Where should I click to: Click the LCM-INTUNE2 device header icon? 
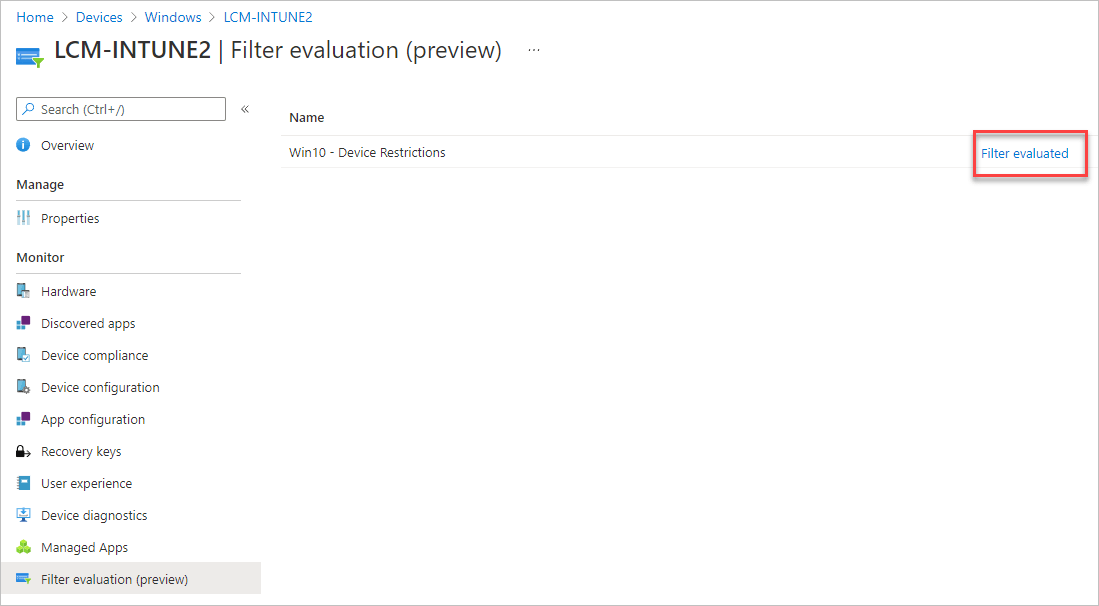(30, 57)
